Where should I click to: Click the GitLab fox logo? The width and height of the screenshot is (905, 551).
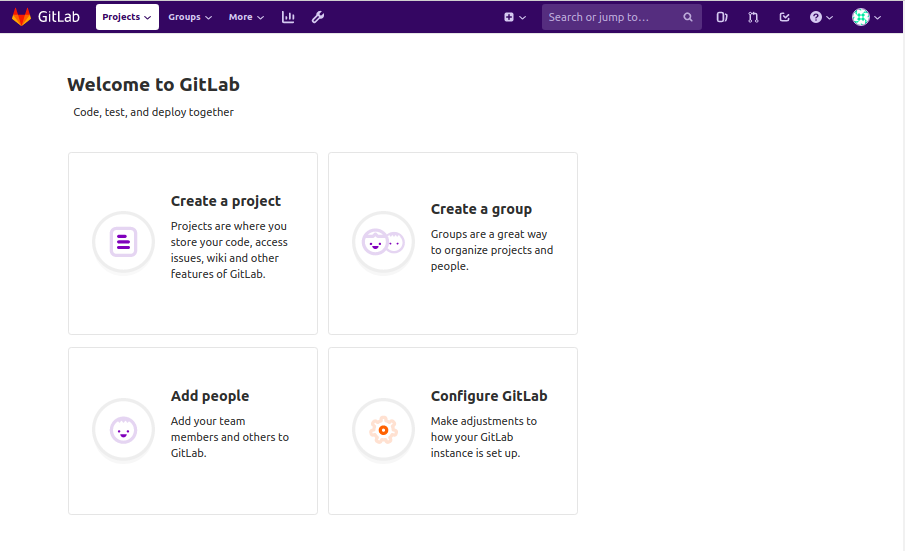point(21,17)
